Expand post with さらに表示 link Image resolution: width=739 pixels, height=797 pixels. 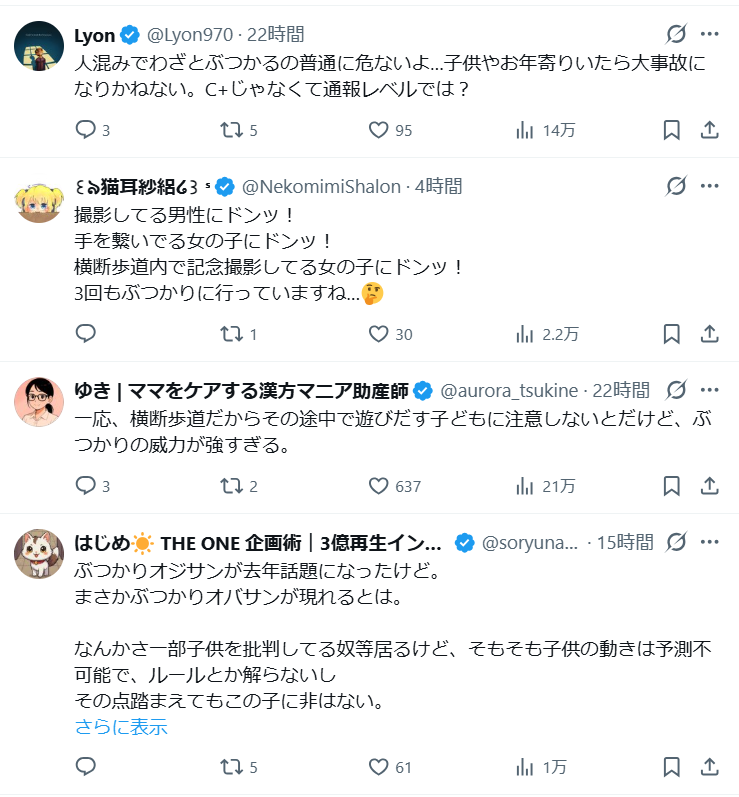coord(121,727)
